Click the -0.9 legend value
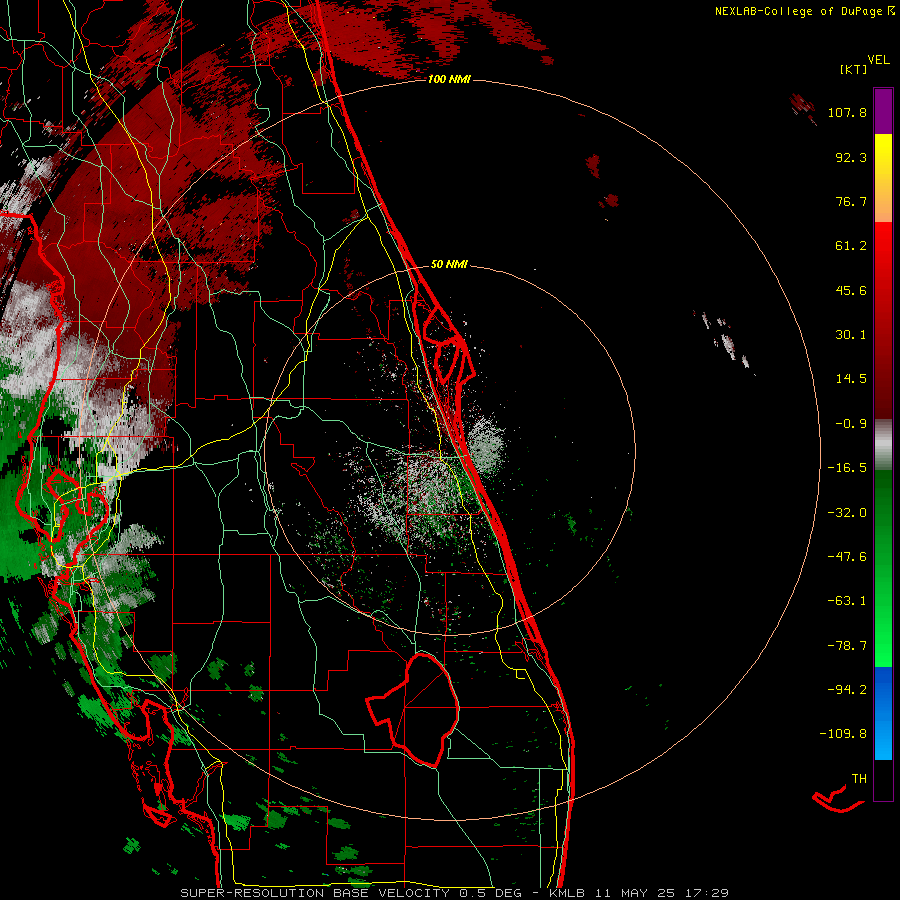The height and width of the screenshot is (900, 900). (851, 424)
